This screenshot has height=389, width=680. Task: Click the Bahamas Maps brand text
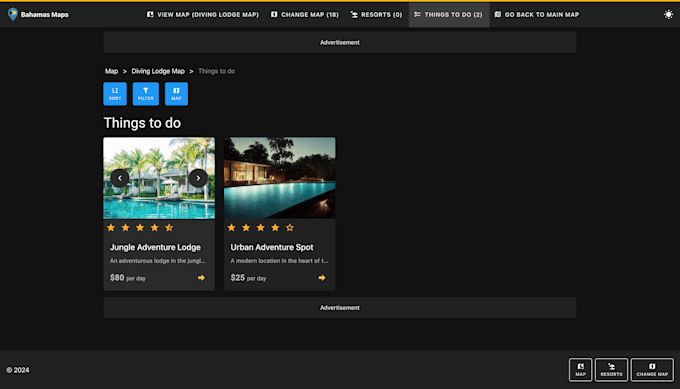pyautogui.click(x=45, y=15)
